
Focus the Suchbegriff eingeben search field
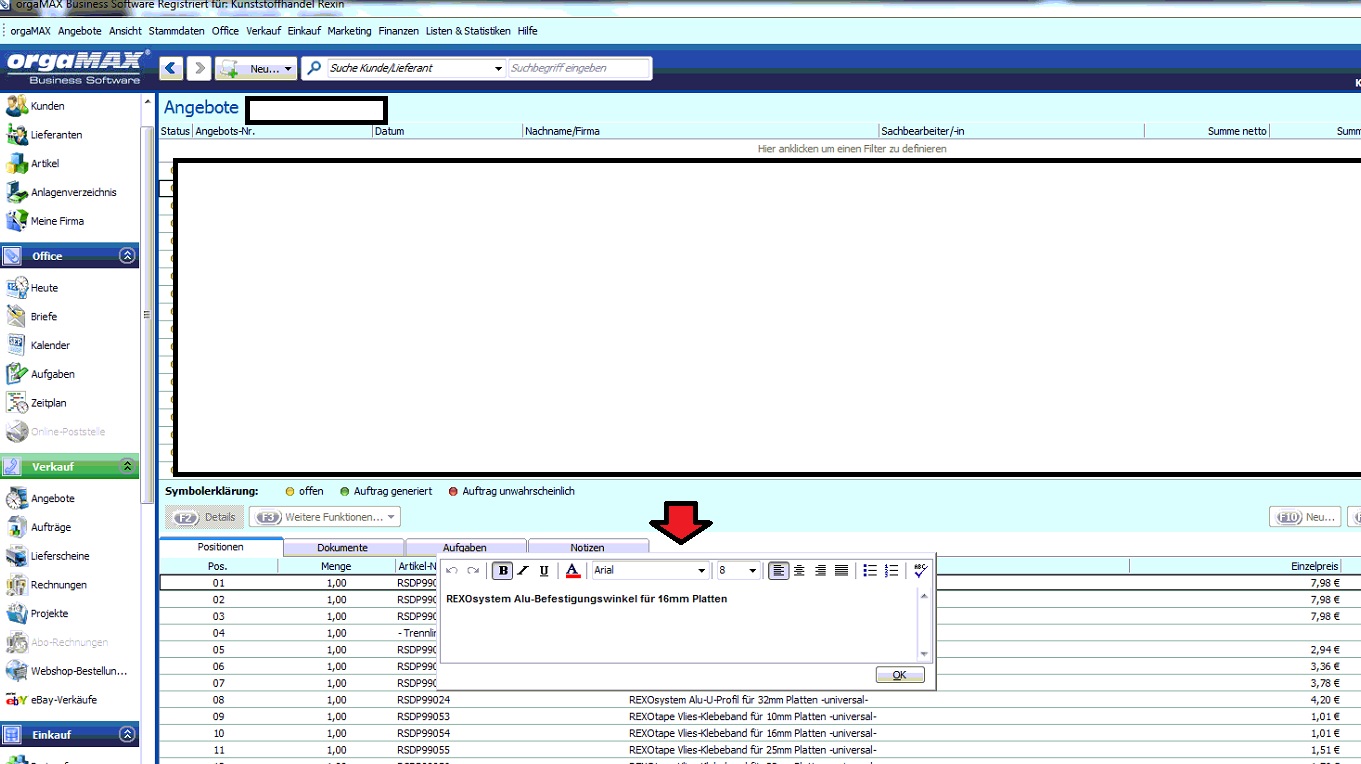[x=580, y=68]
